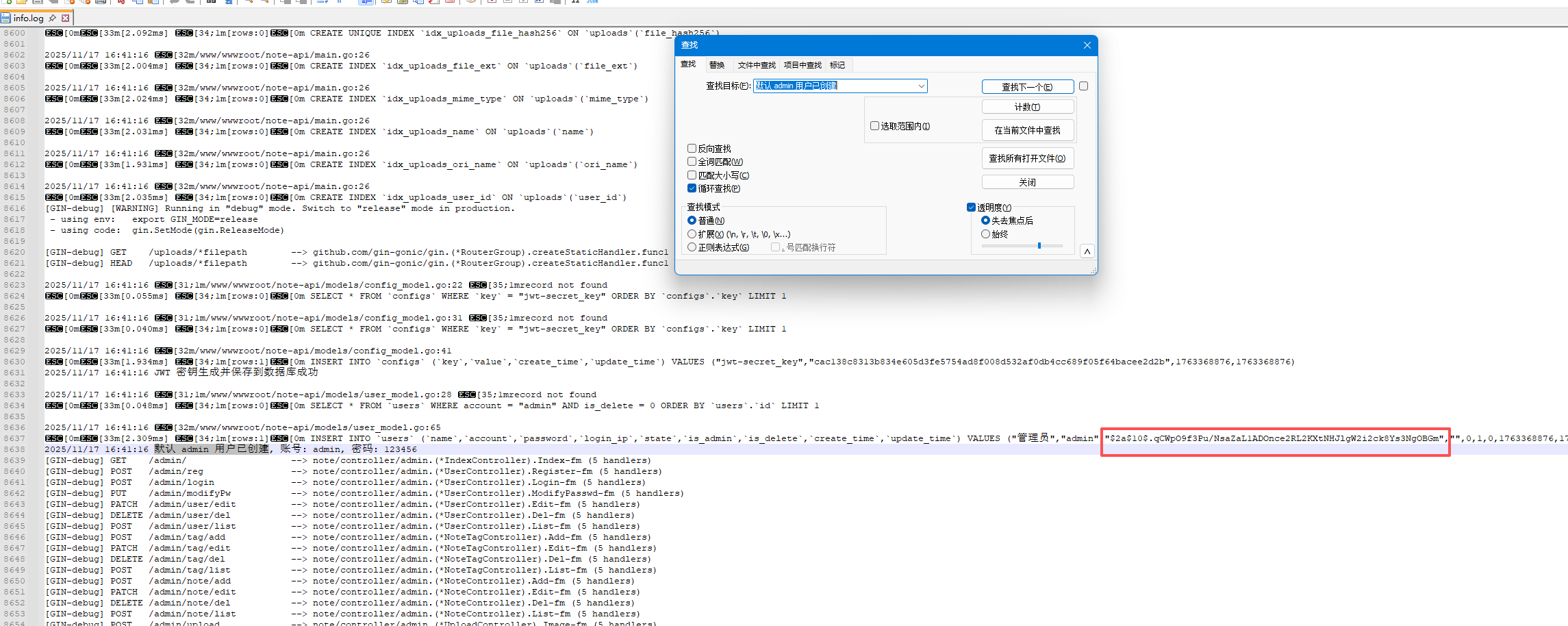1568x626 pixels.
Task: Open a file with the Open folder icon
Action: pos(21,3)
